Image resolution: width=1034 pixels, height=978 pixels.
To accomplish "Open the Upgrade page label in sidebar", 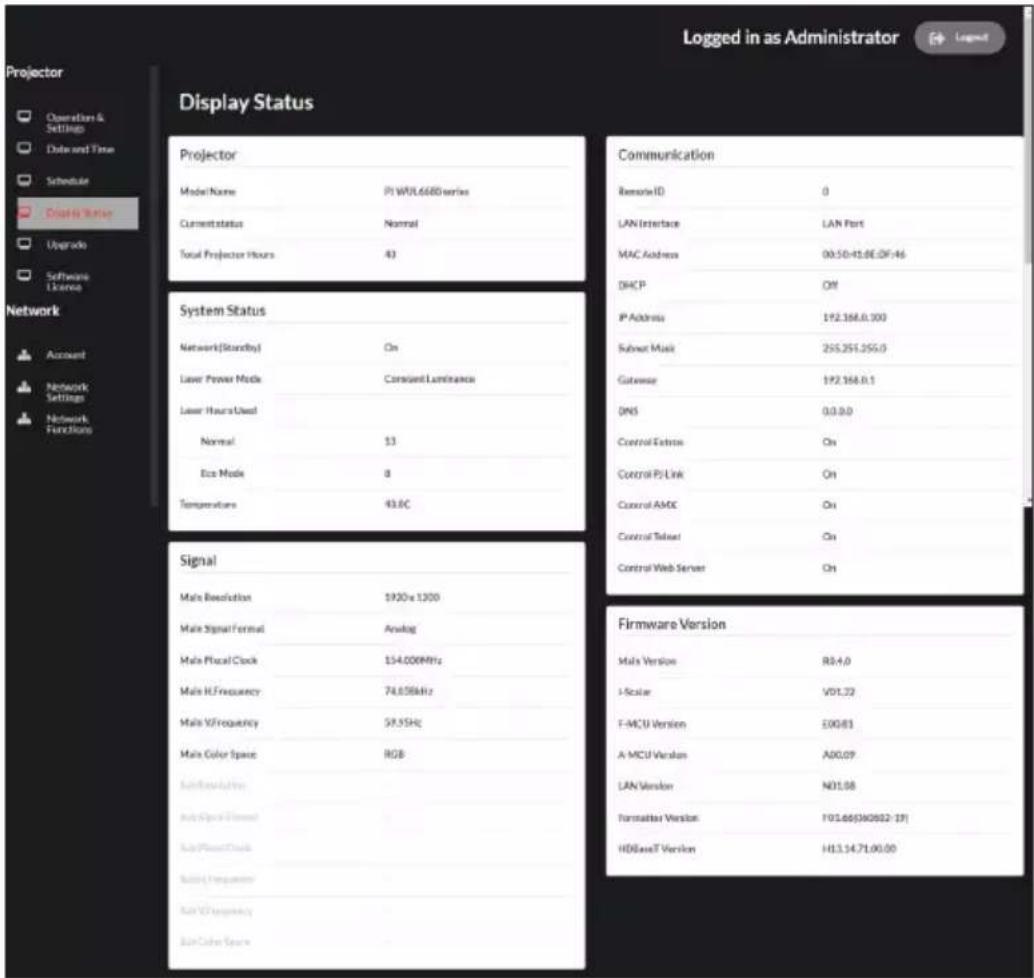I will tap(67, 245).
